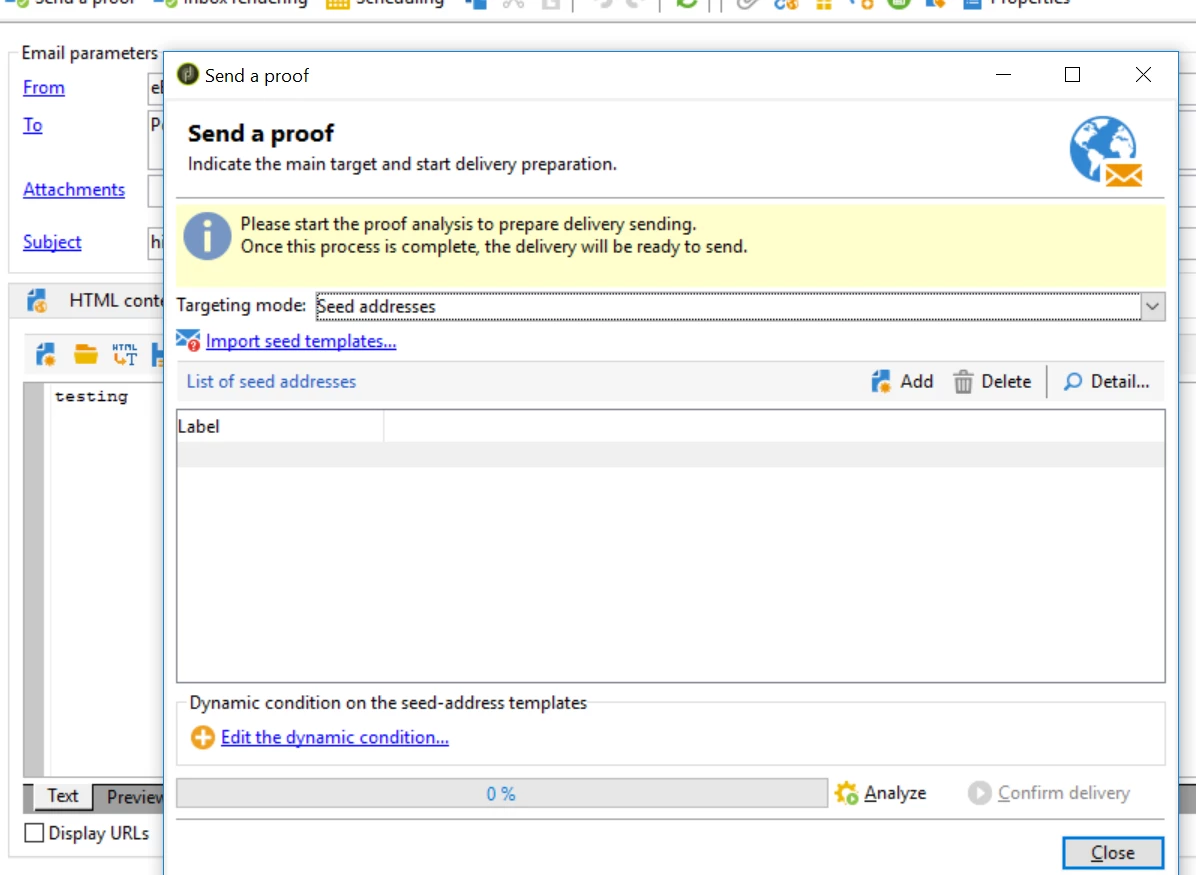Image resolution: width=1196 pixels, height=875 pixels.
Task: Click the 'Email parameters' group label
Action: (89, 53)
